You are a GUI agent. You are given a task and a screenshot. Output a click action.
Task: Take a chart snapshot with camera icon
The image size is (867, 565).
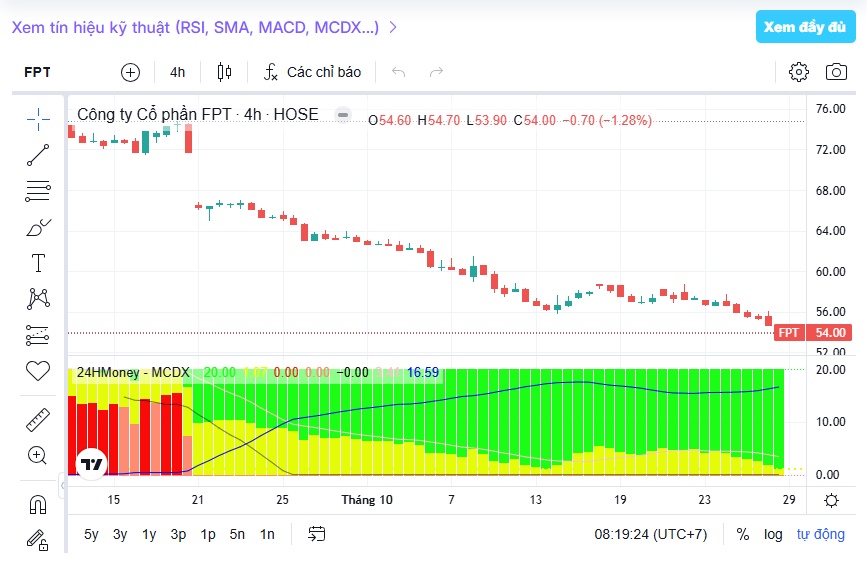(x=836, y=72)
